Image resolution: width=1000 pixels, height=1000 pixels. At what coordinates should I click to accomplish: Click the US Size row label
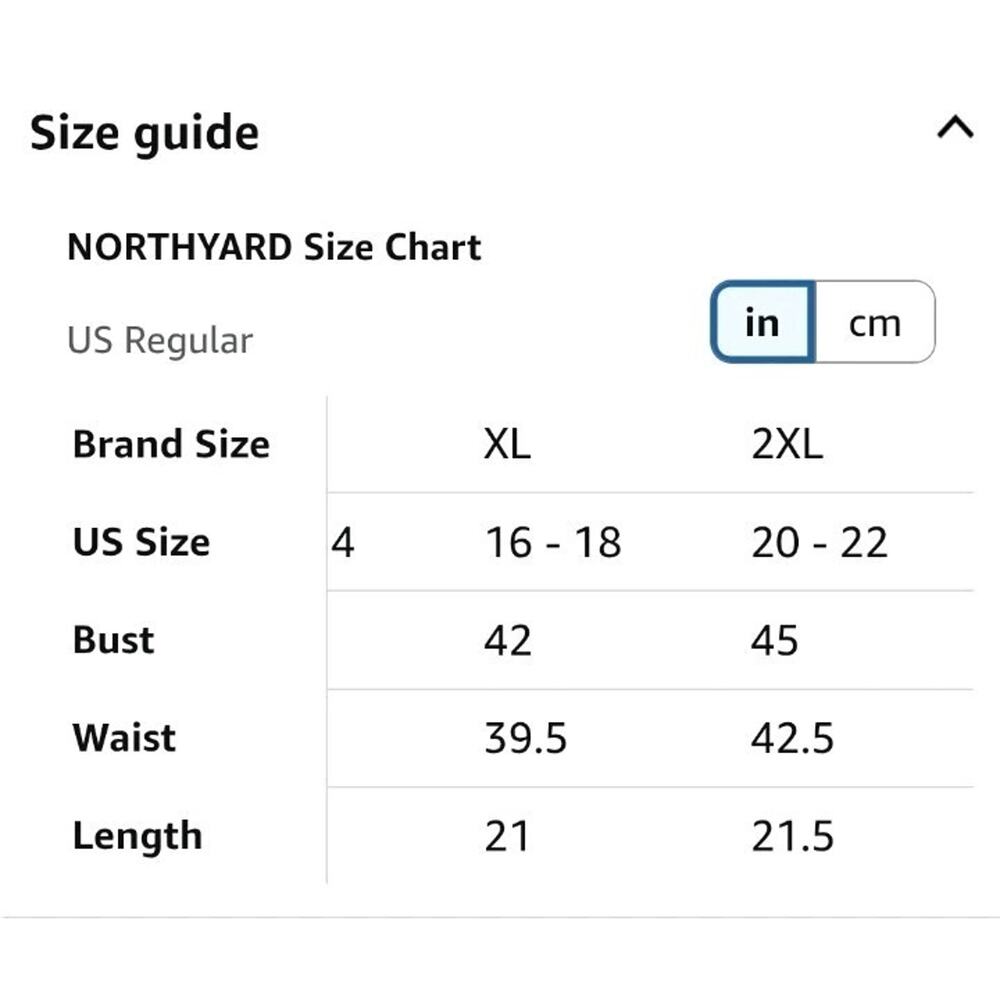140,542
